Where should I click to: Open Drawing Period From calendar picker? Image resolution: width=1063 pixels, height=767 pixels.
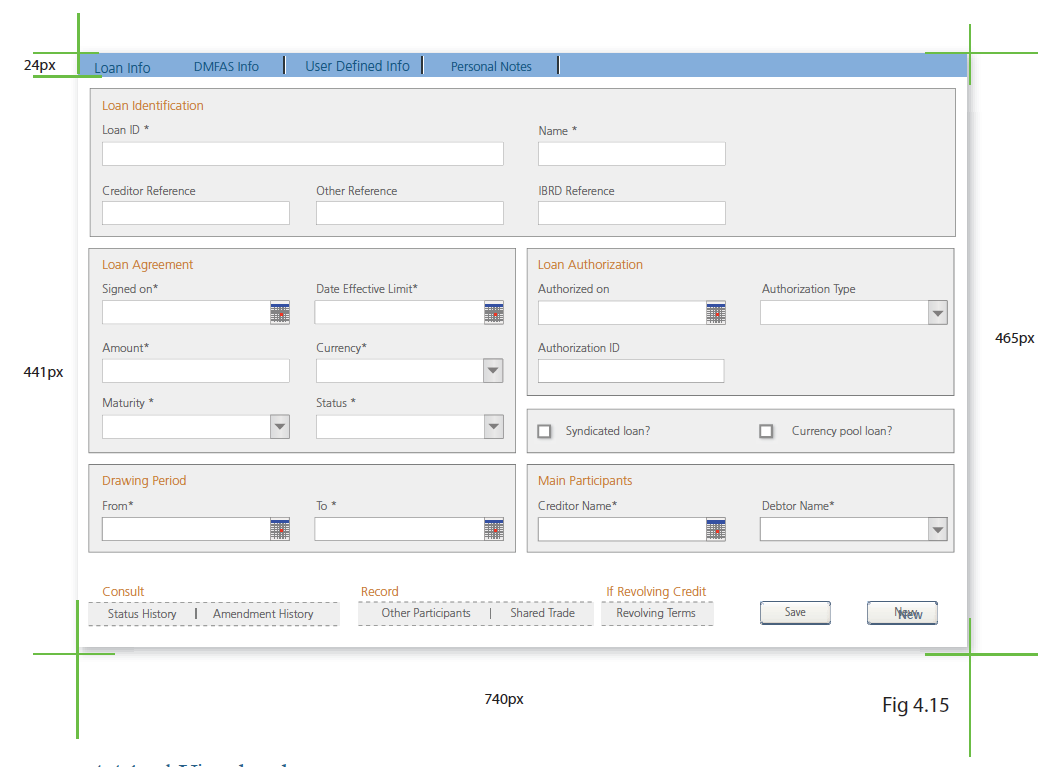pyautogui.click(x=279, y=530)
